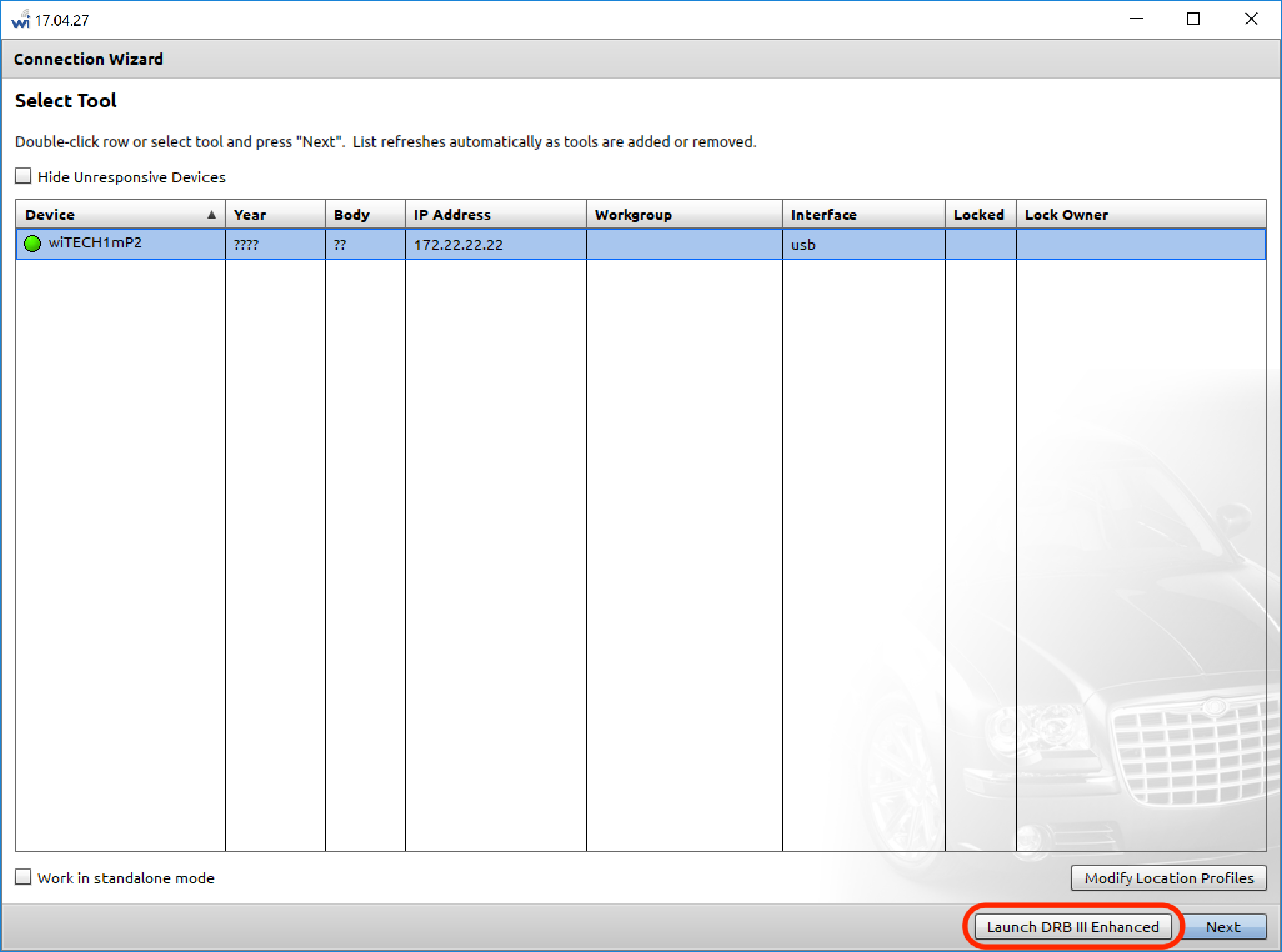
Task: Click Launch DRB III Enhanced button
Action: [1073, 926]
